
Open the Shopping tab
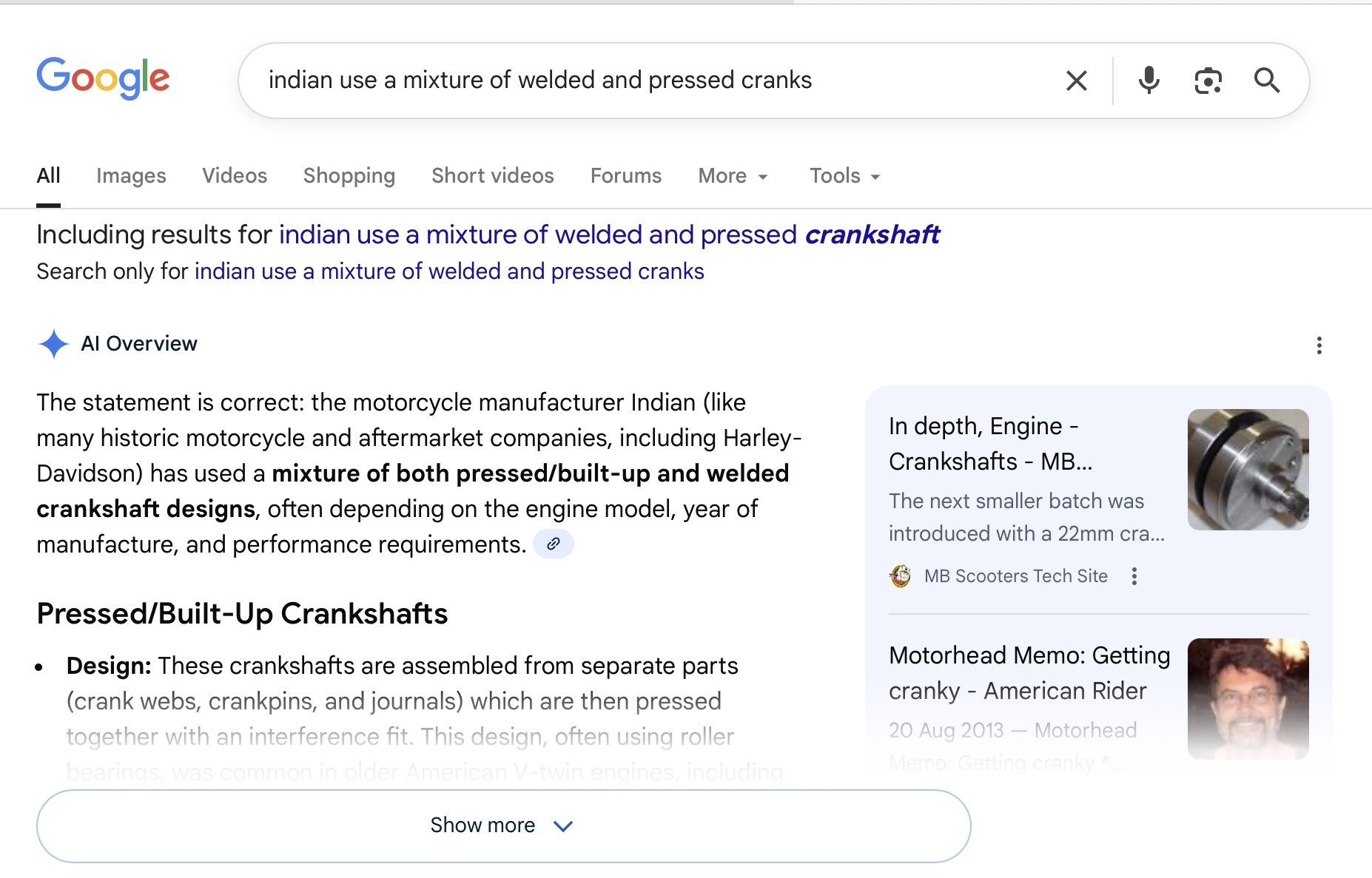point(349,176)
